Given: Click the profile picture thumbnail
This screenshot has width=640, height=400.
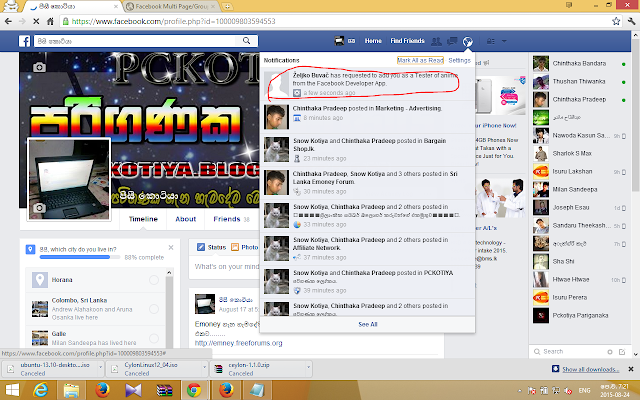Looking at the screenshot, I should pos(69,180).
